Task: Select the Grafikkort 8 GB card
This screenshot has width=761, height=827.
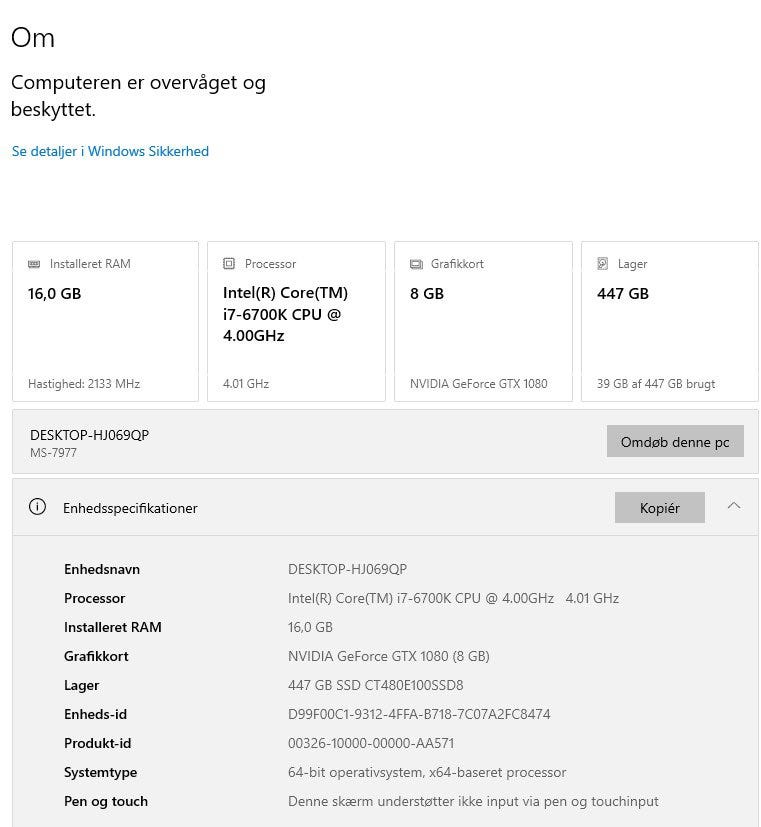Action: coord(483,321)
